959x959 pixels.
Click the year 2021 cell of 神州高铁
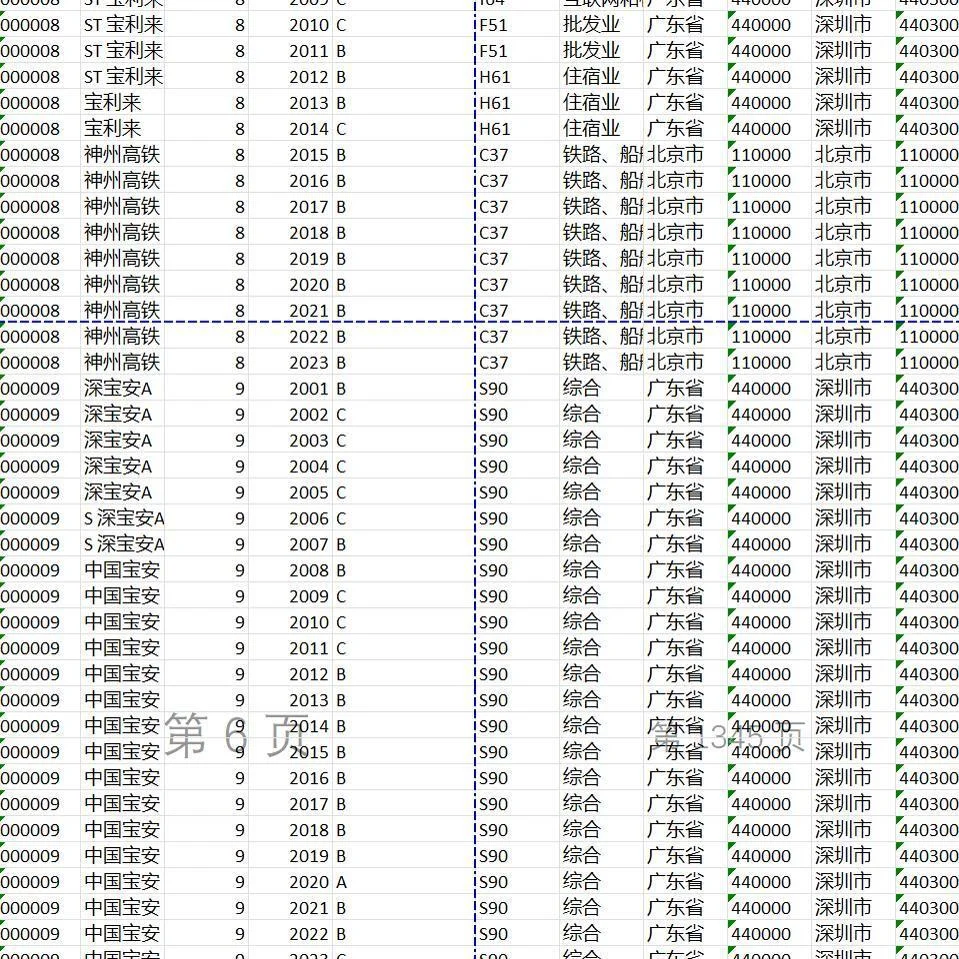click(291, 311)
